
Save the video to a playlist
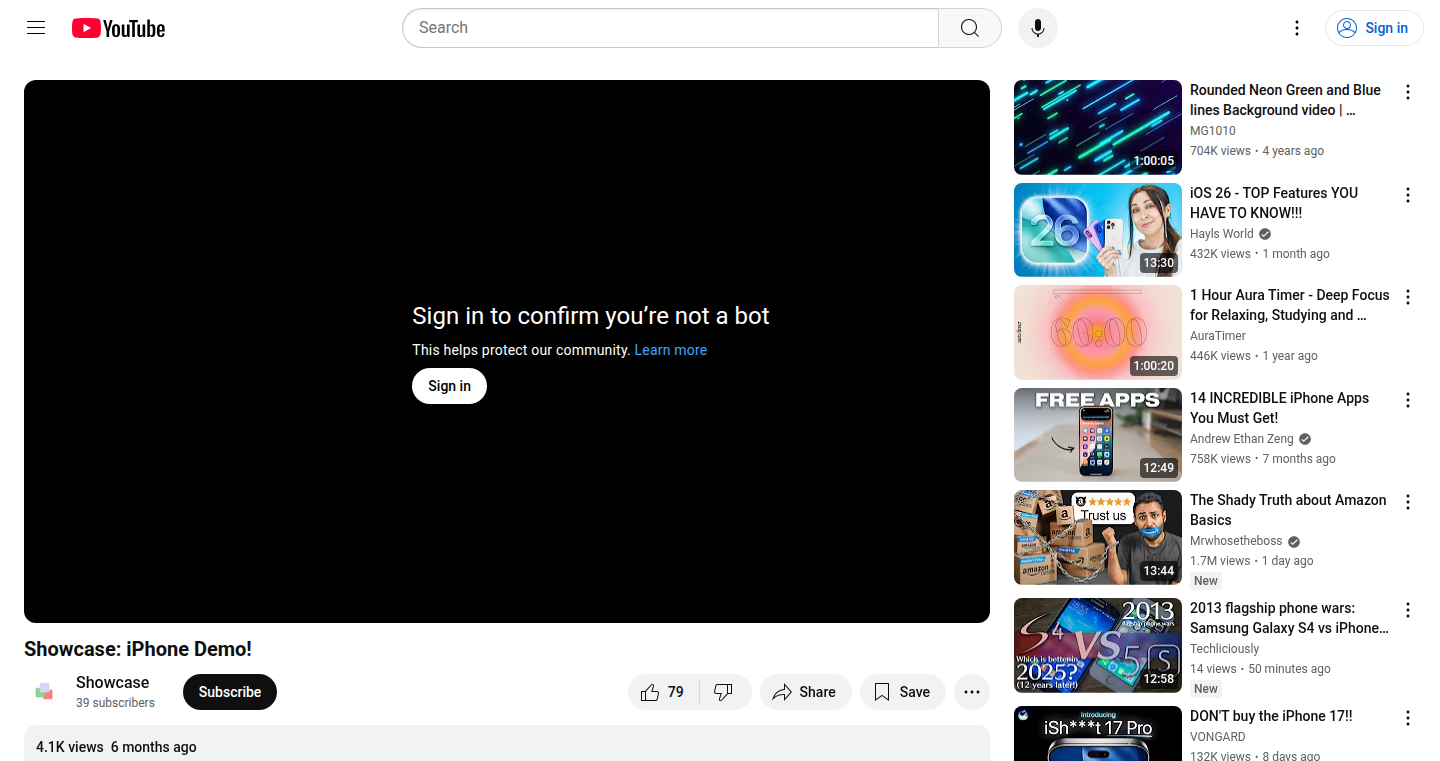pyautogui.click(x=902, y=692)
